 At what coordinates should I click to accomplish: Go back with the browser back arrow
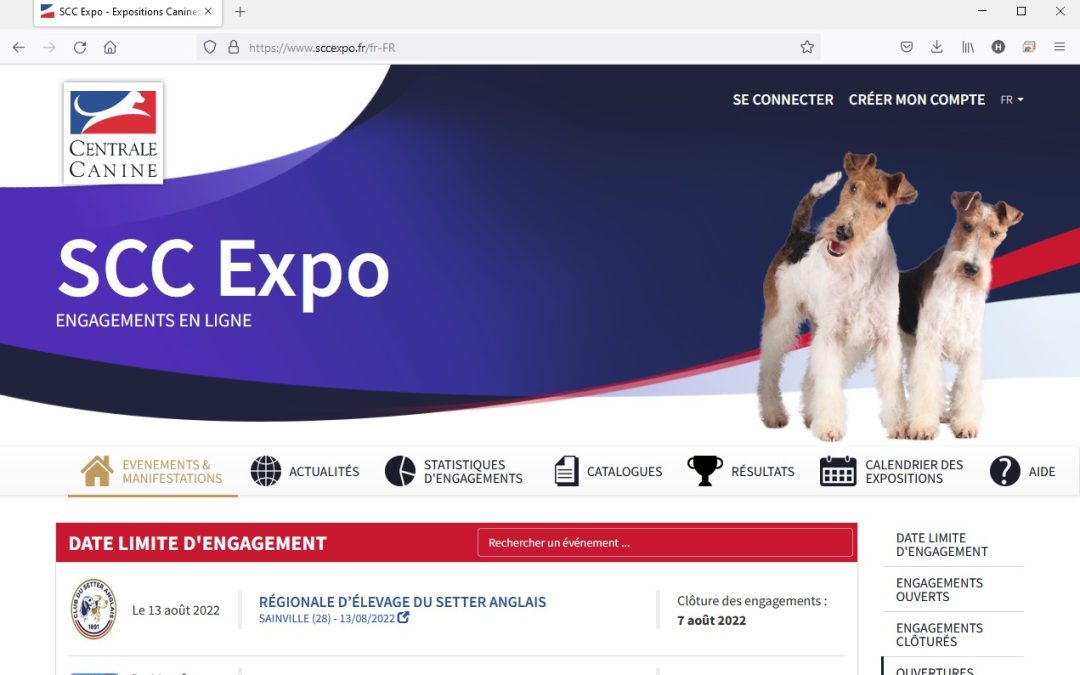pos(19,48)
